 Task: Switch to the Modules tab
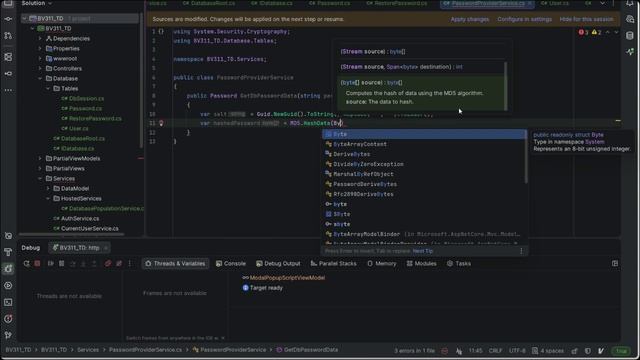(422, 264)
